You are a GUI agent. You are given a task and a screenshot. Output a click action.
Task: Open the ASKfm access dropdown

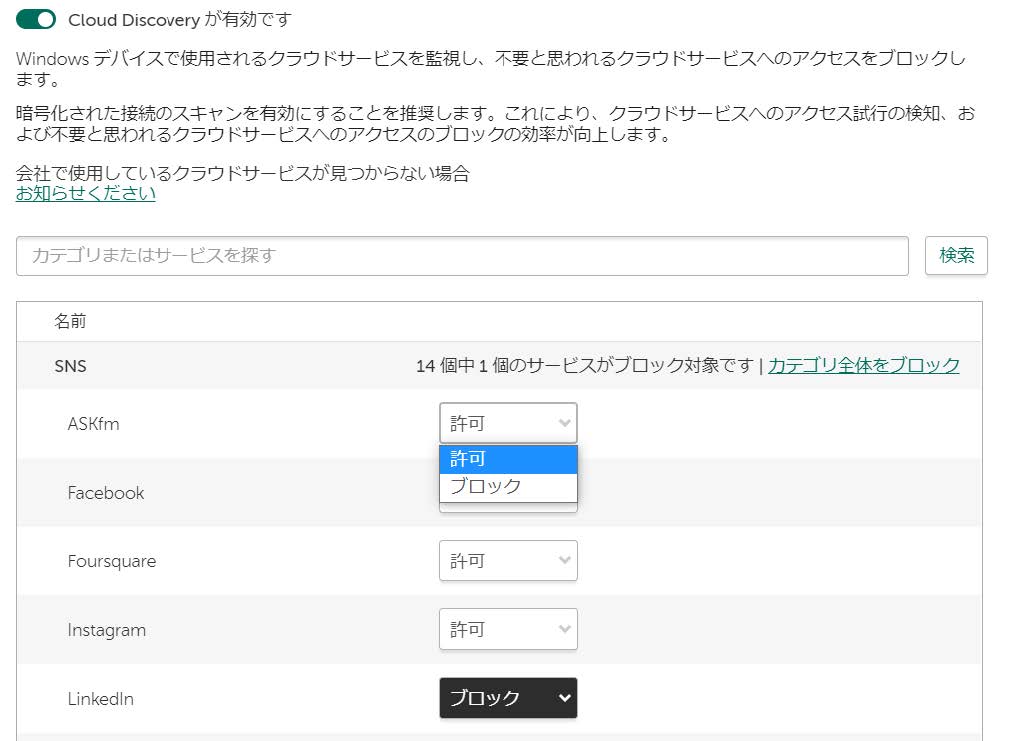(508, 423)
